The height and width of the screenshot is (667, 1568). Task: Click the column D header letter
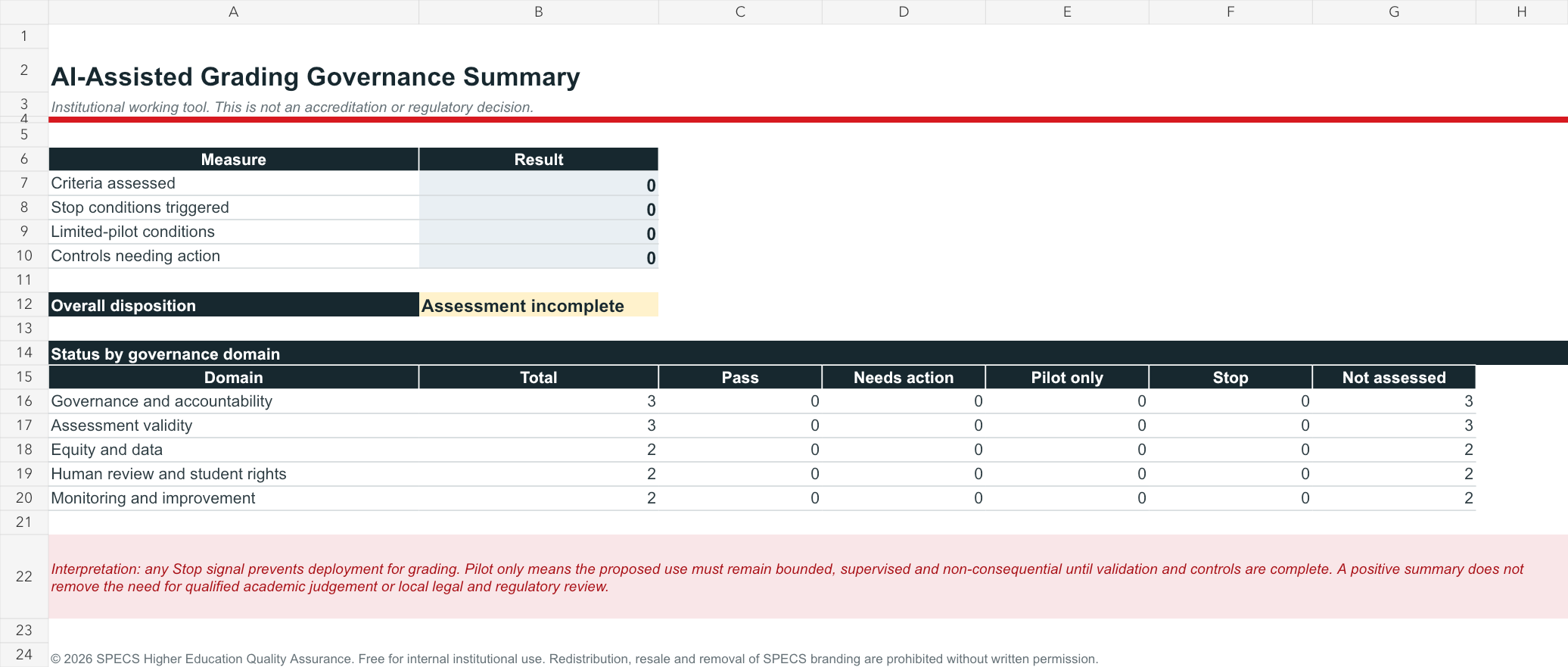point(904,12)
